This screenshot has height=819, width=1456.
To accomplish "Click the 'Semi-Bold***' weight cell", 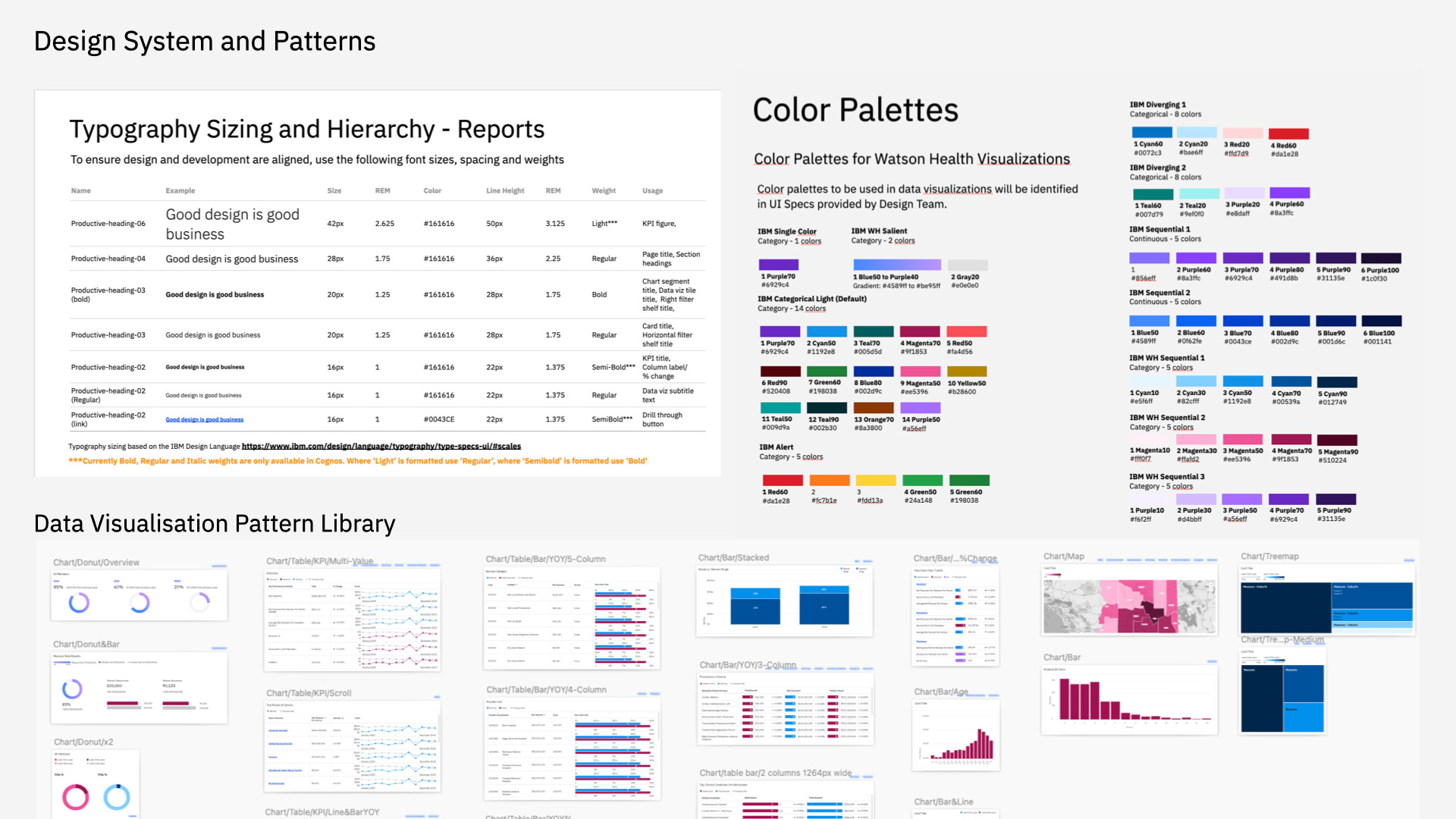I will click(x=613, y=367).
